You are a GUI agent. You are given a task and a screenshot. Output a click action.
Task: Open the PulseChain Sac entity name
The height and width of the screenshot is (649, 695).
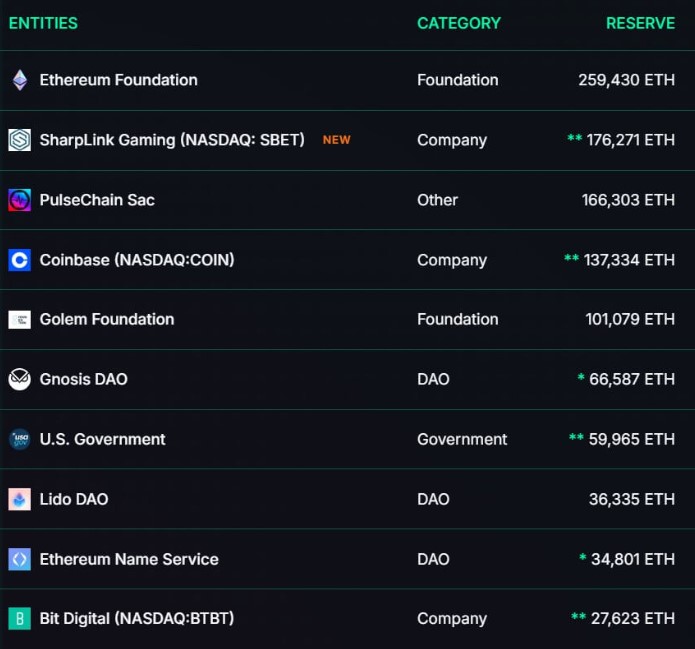click(x=97, y=200)
